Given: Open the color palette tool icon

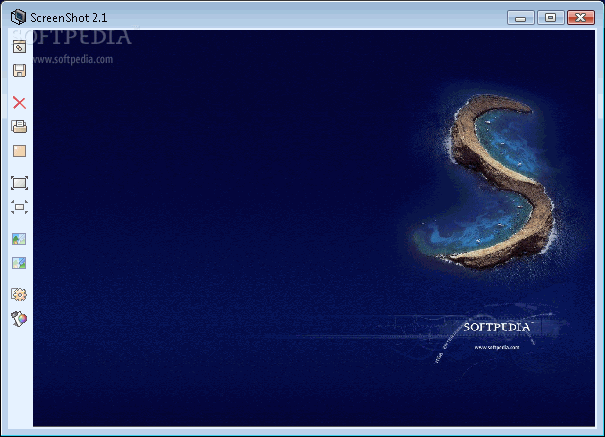Looking at the screenshot, I should [x=19, y=319].
